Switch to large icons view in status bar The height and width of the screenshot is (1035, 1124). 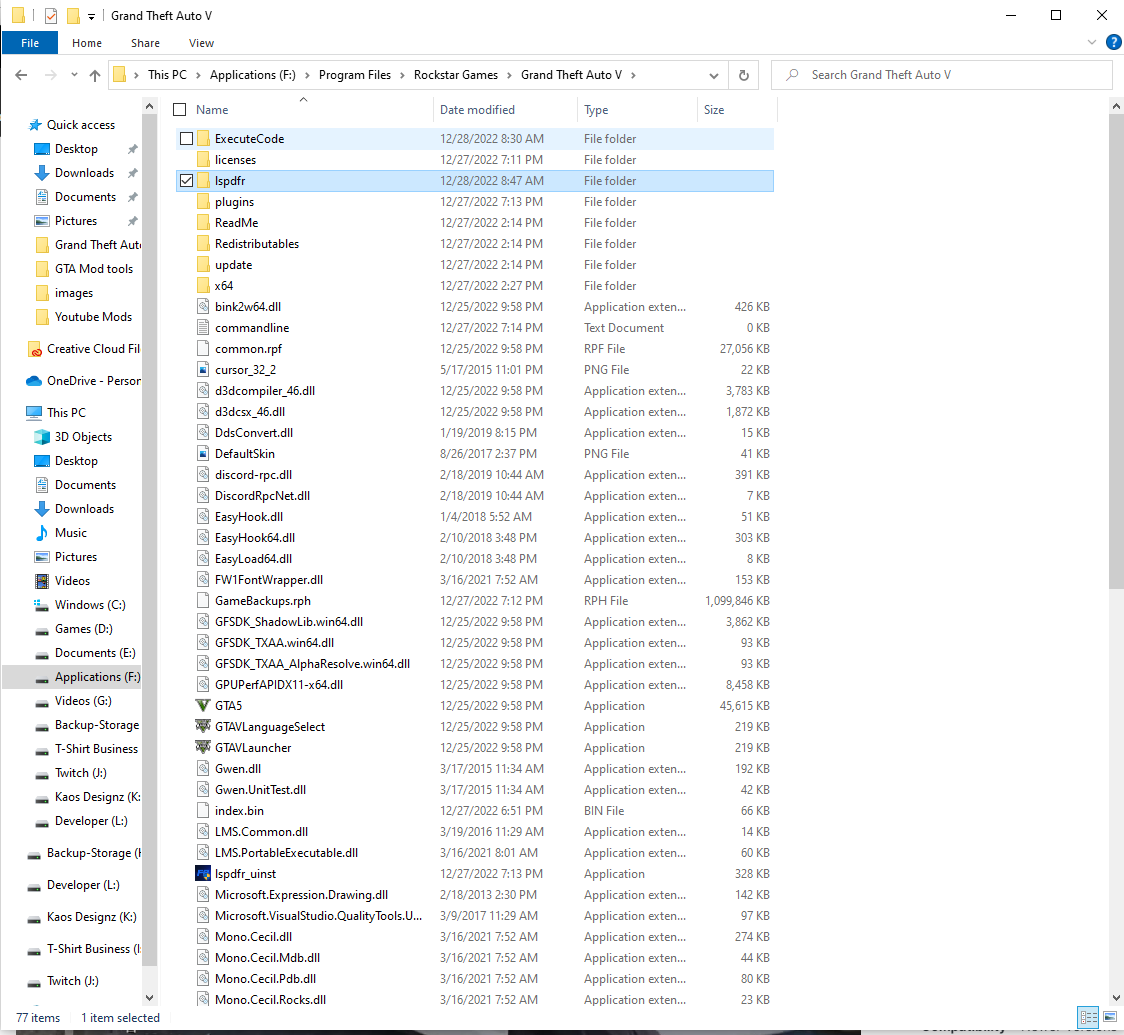[x=1110, y=1017]
